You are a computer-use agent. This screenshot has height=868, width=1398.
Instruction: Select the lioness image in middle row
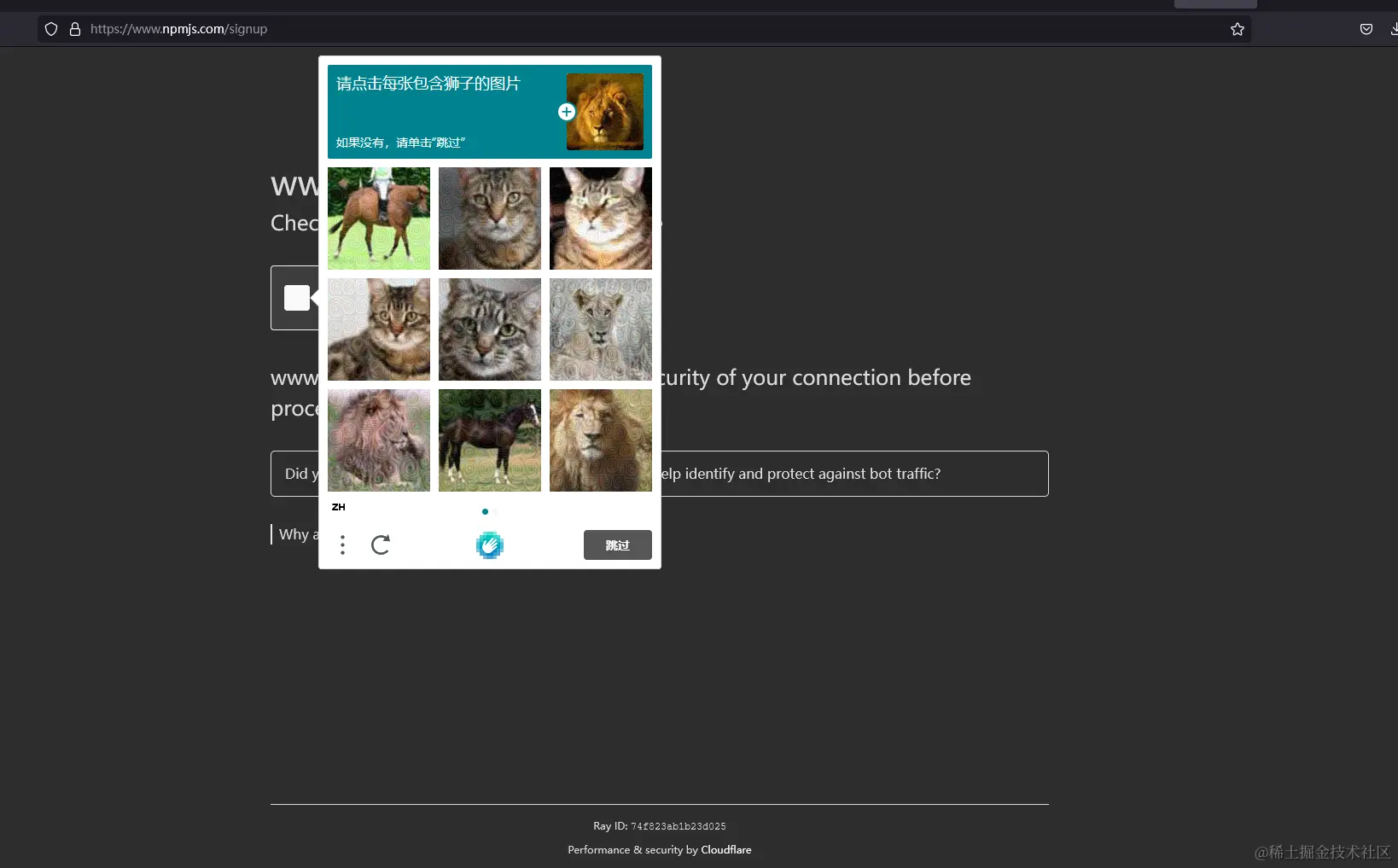pyautogui.click(x=601, y=329)
